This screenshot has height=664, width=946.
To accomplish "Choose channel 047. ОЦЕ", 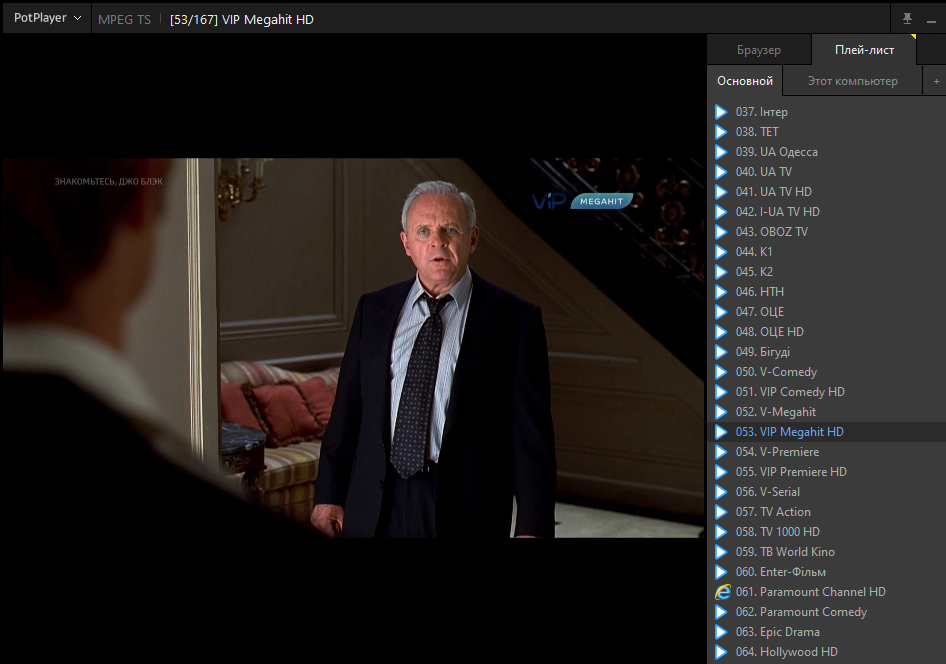I will click(827, 312).
